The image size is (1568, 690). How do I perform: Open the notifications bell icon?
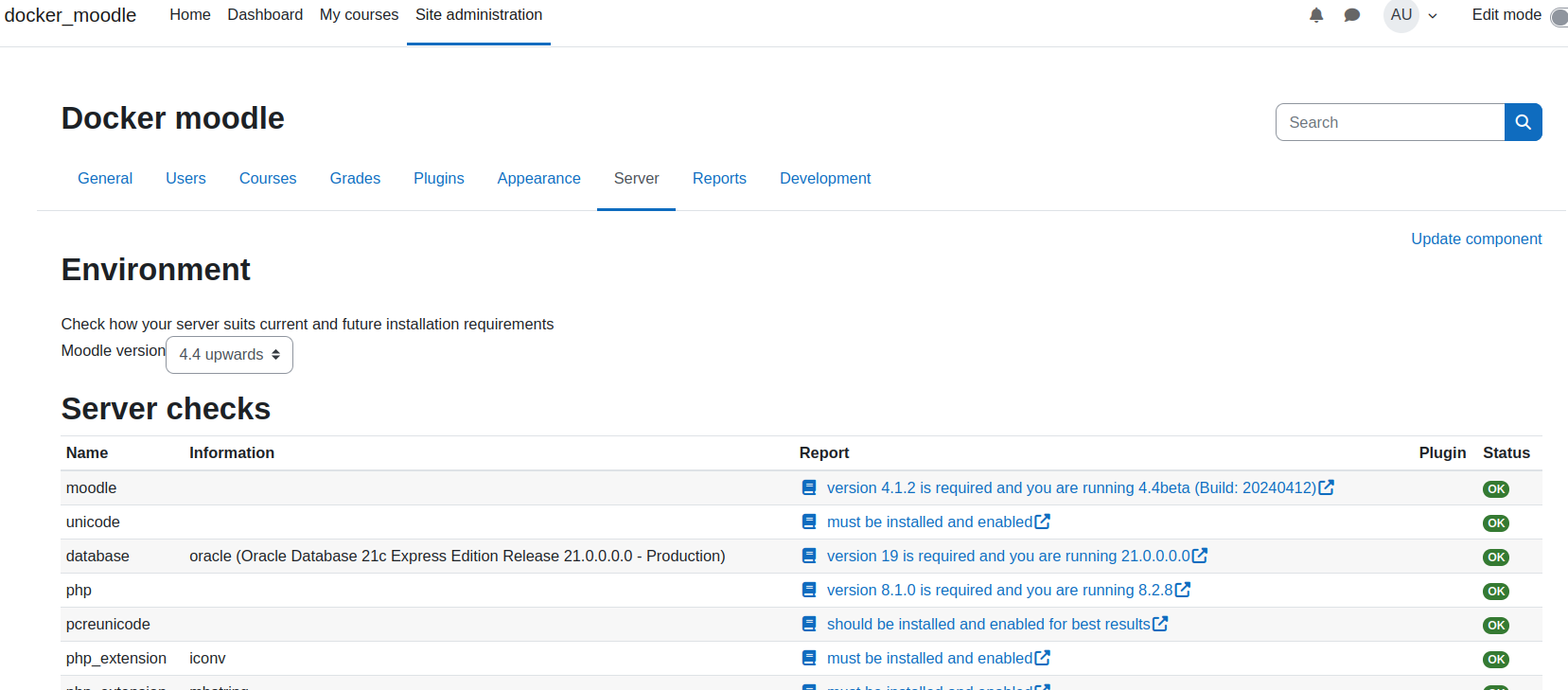pos(1316,15)
